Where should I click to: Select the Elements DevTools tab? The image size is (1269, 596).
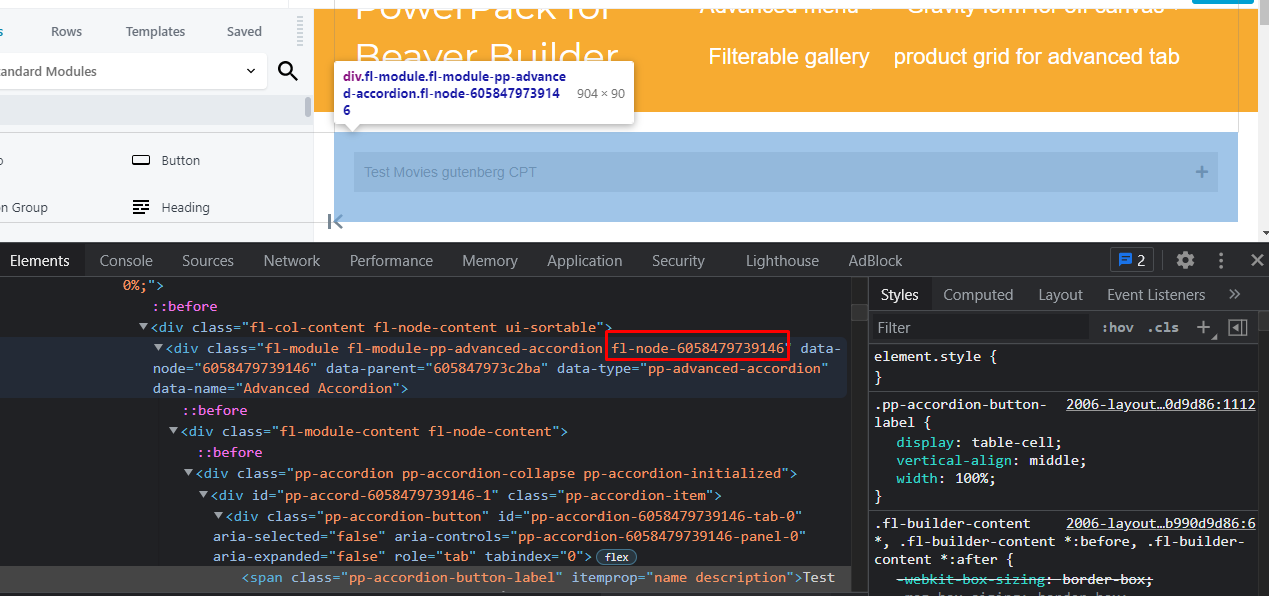[40, 260]
